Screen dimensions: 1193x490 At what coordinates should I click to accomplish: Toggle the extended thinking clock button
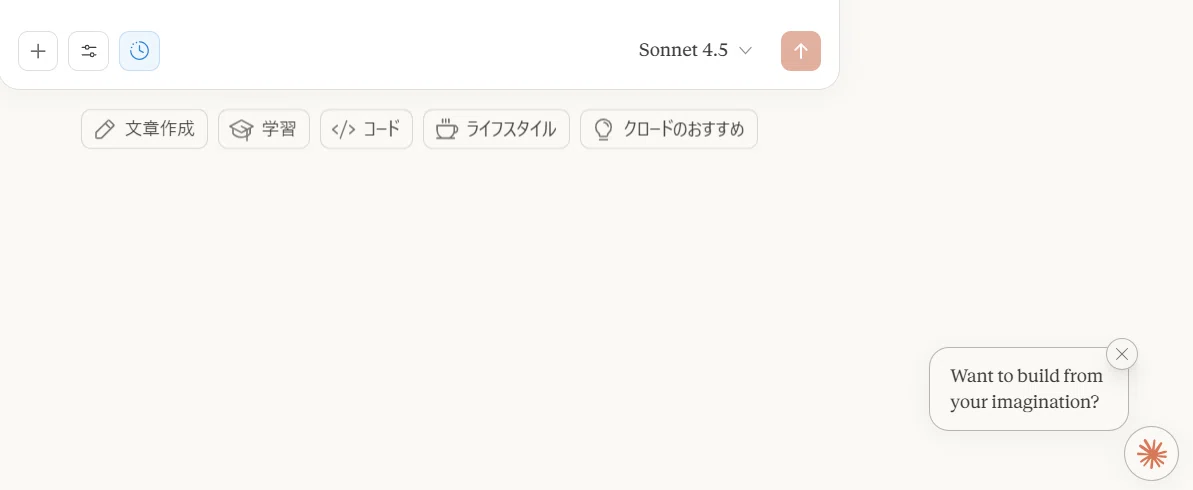point(139,51)
